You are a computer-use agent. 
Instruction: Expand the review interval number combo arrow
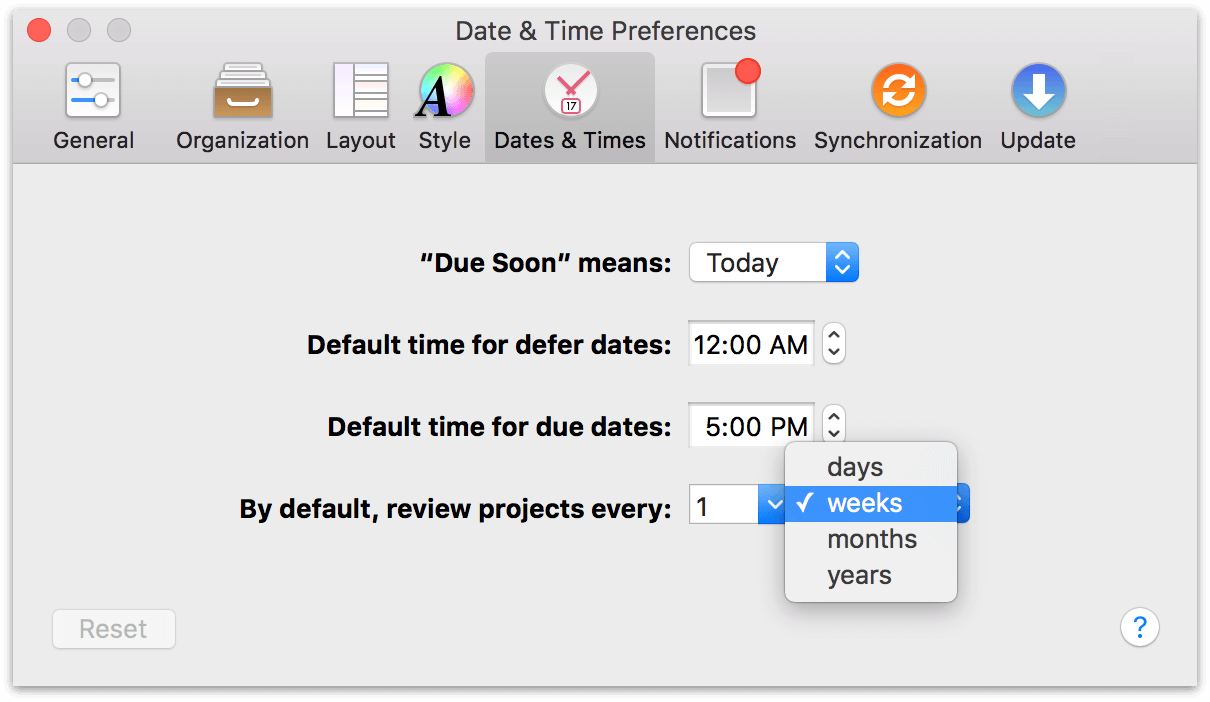click(x=772, y=506)
